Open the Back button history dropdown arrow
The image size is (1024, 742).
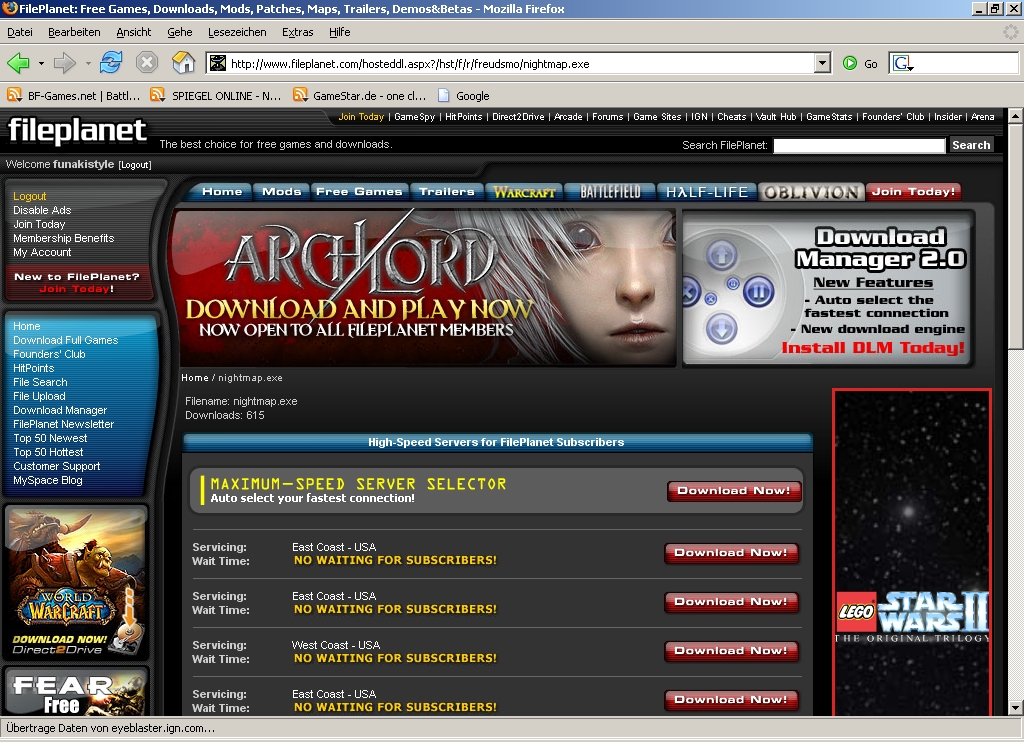coord(41,64)
